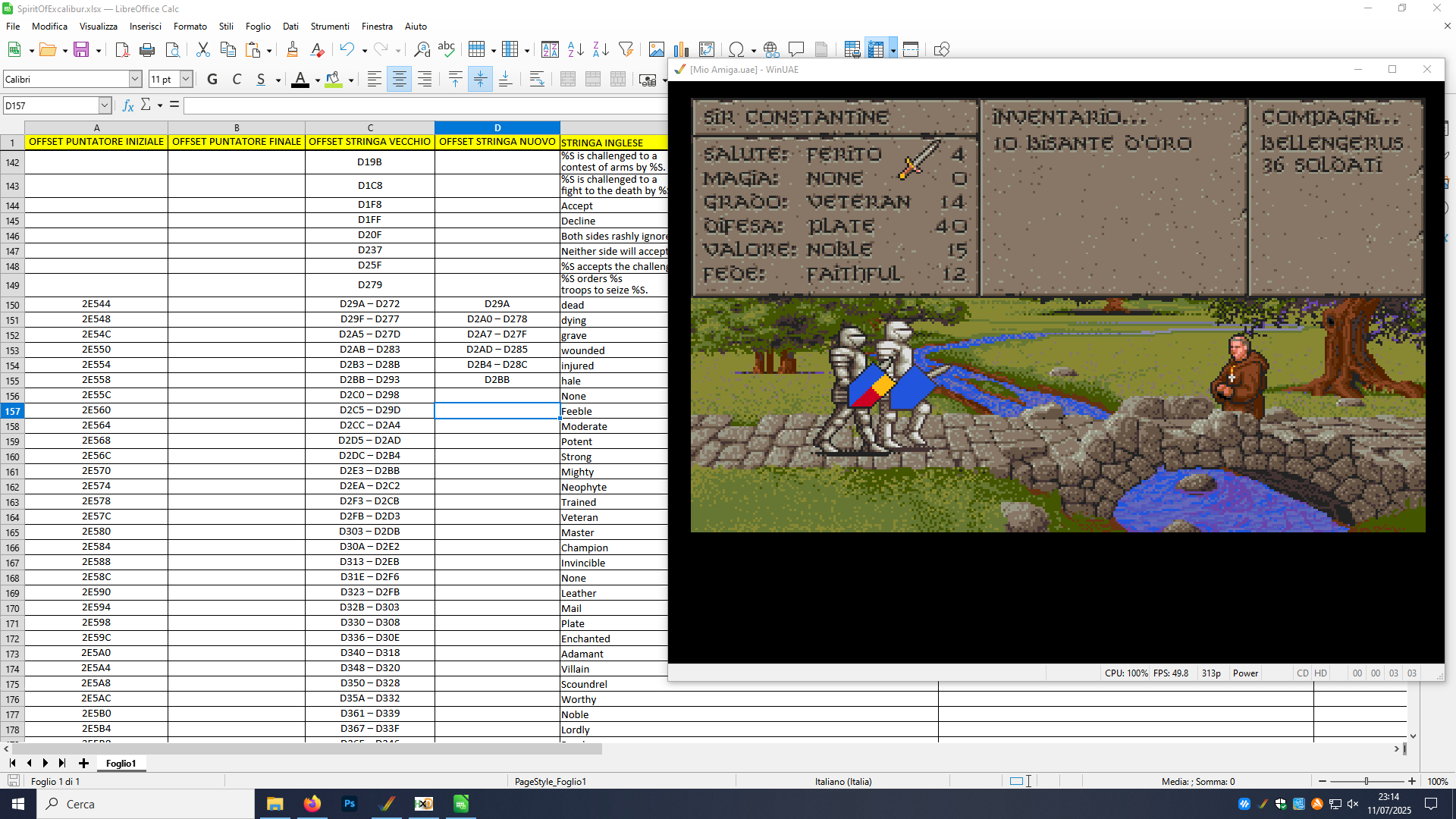Toggle Center Horizontally alignment
The image size is (1456, 819).
click(x=399, y=80)
